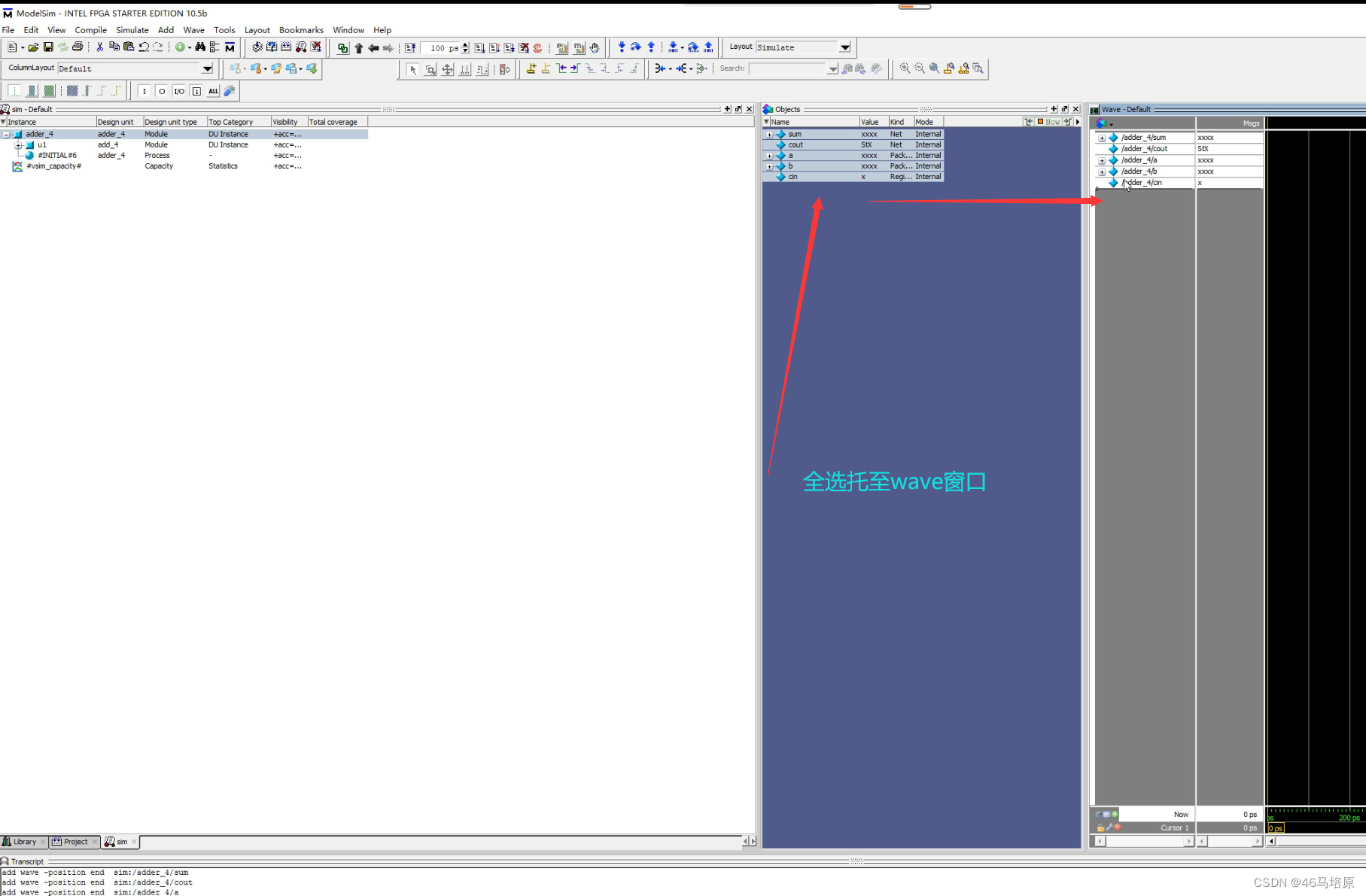Screen dimensions: 1366x896
Task: Click the Step Over curved arrow
Action: pyautogui.click(x=636, y=47)
